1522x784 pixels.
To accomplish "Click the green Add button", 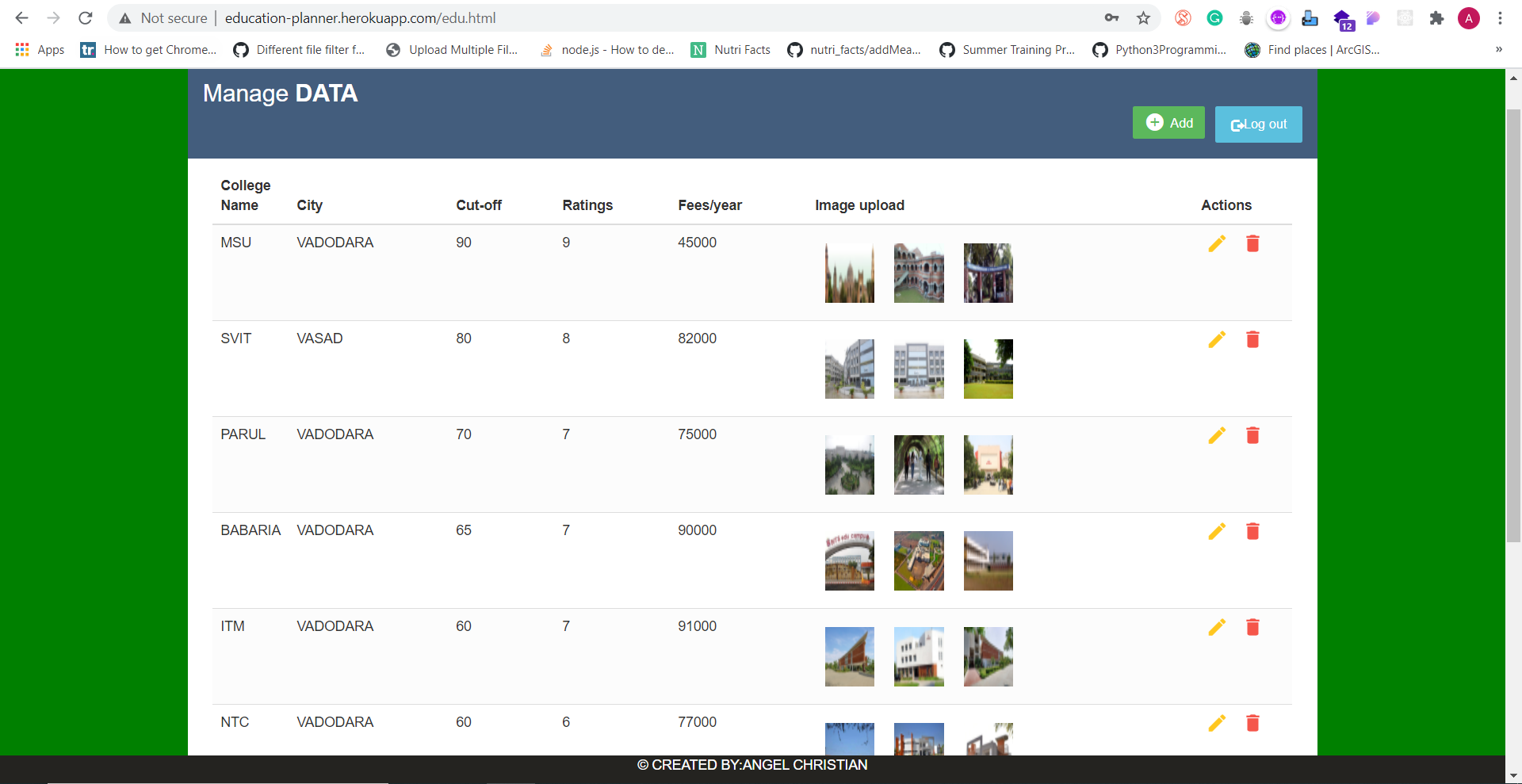I will coord(1168,123).
